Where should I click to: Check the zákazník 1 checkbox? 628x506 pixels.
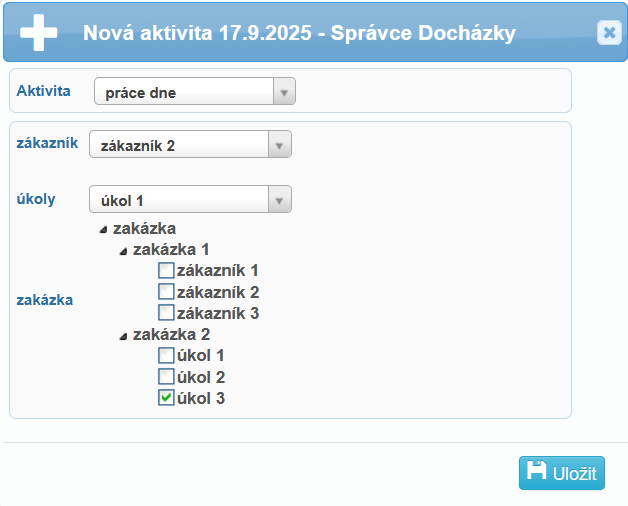166,270
